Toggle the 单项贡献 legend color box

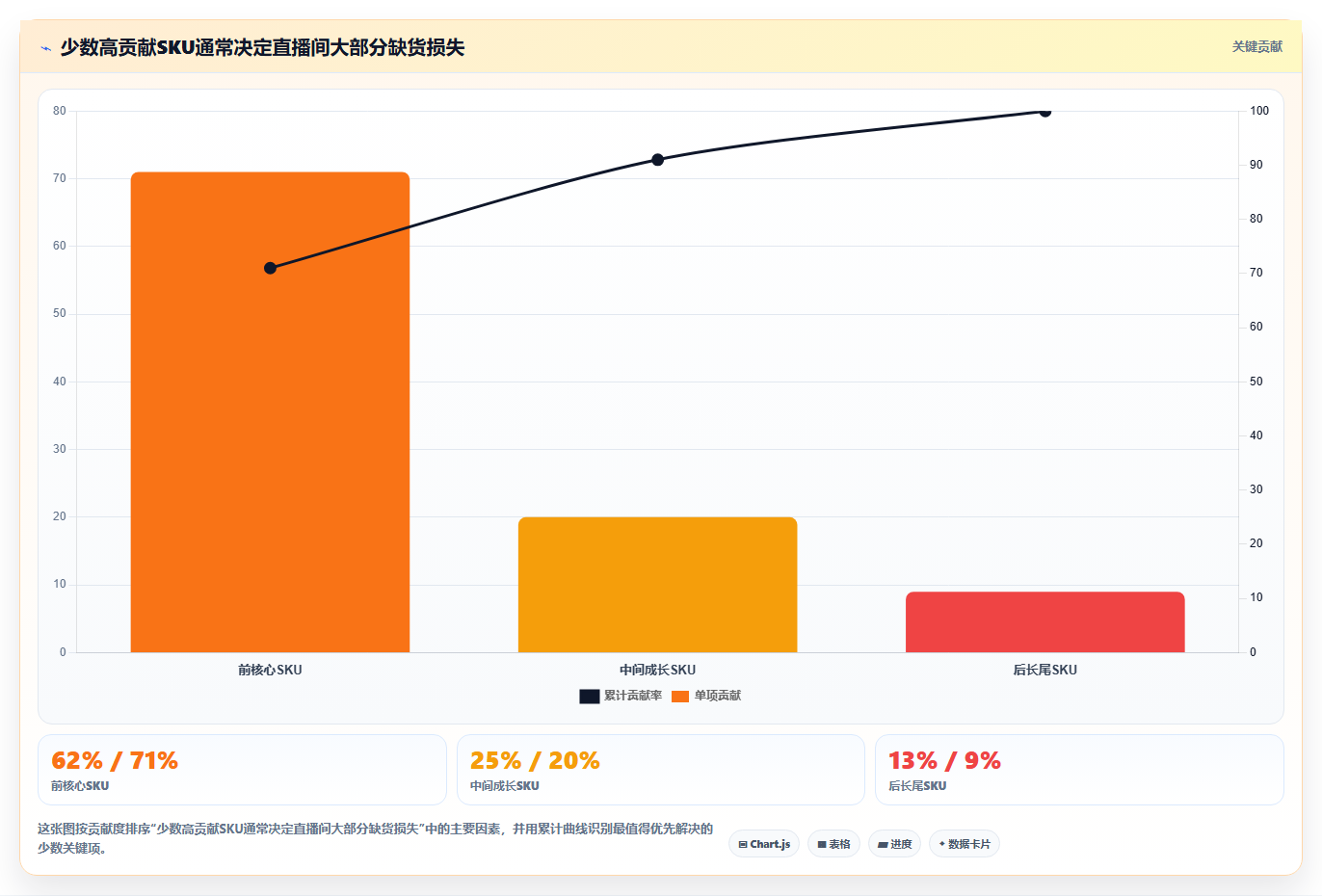coord(680,697)
